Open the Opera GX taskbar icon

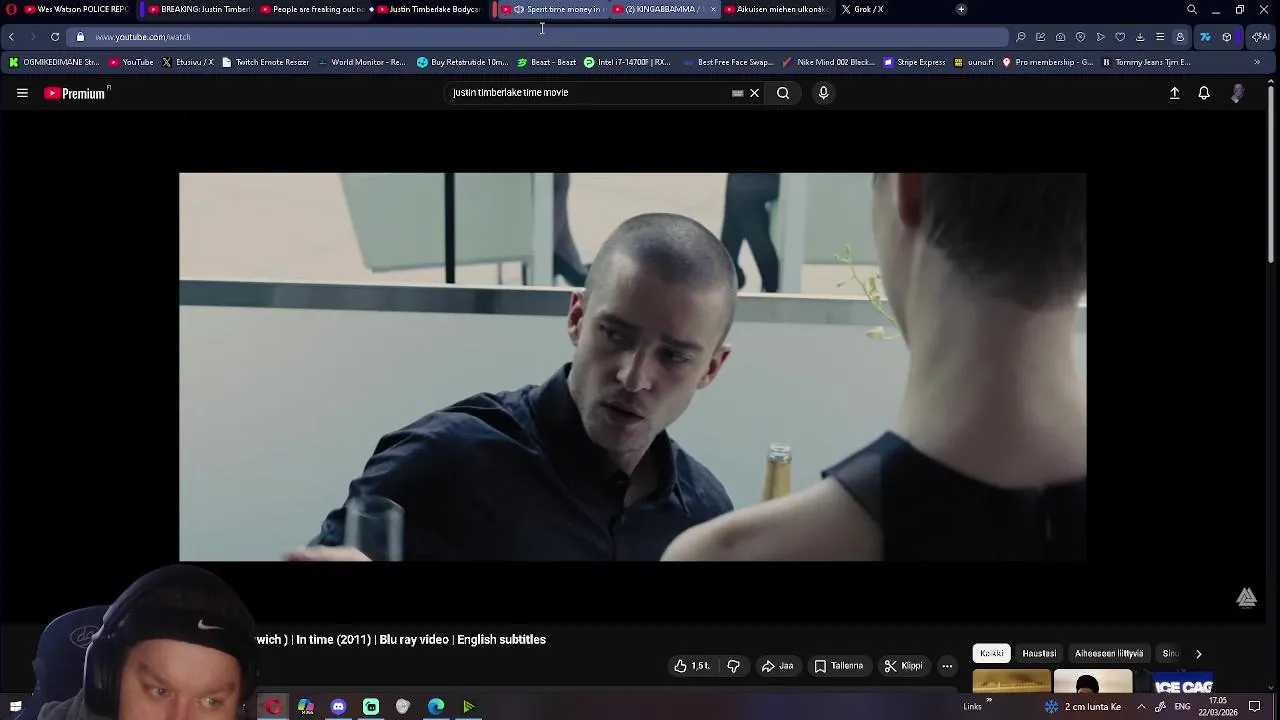click(x=273, y=707)
